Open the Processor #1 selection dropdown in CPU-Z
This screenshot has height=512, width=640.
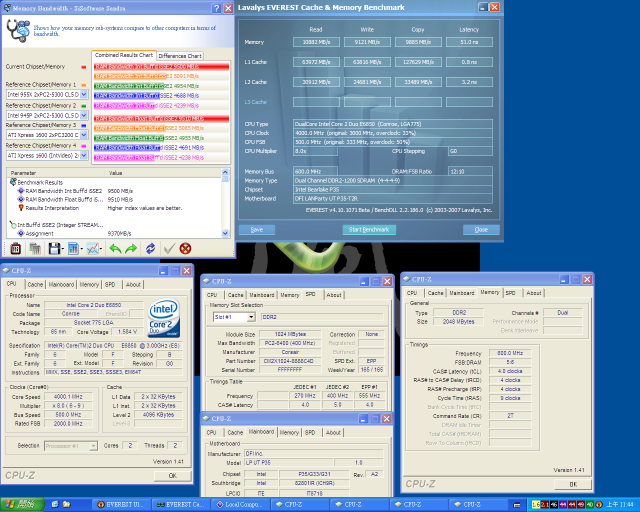(93, 446)
